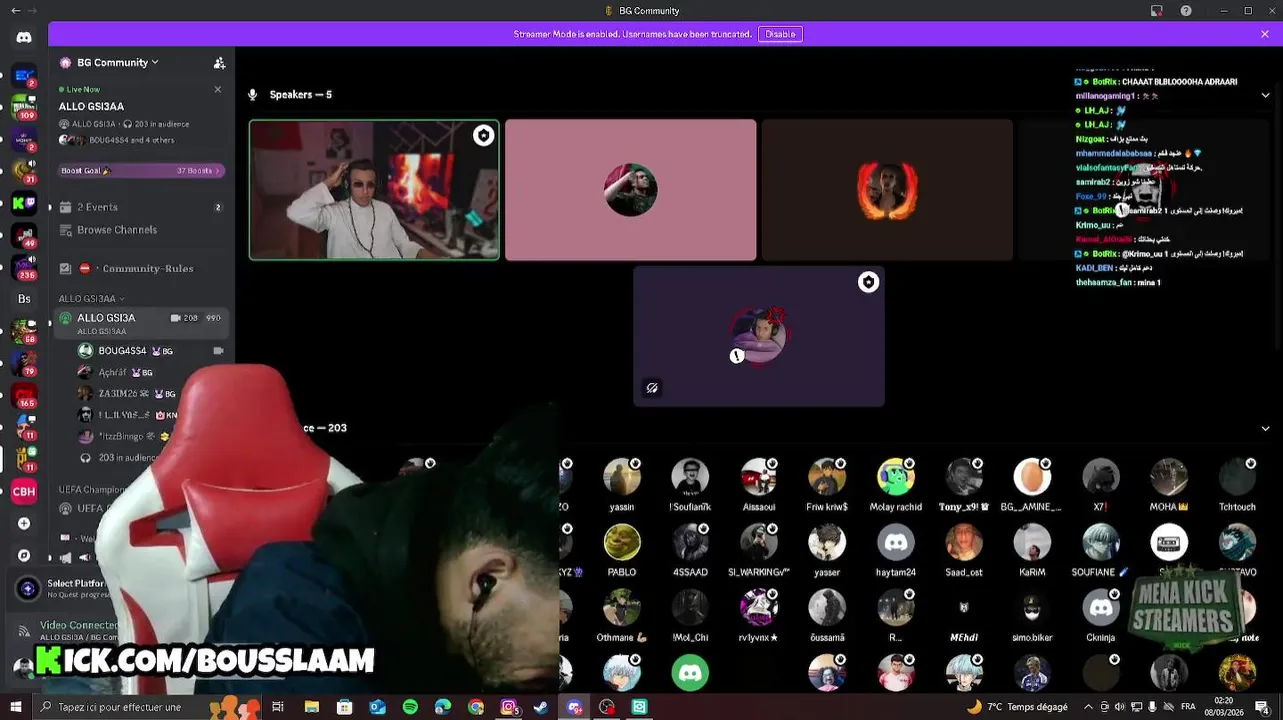Open audience member Saad_ost avatar
Screen dimensions: 1283x720
[964, 542]
